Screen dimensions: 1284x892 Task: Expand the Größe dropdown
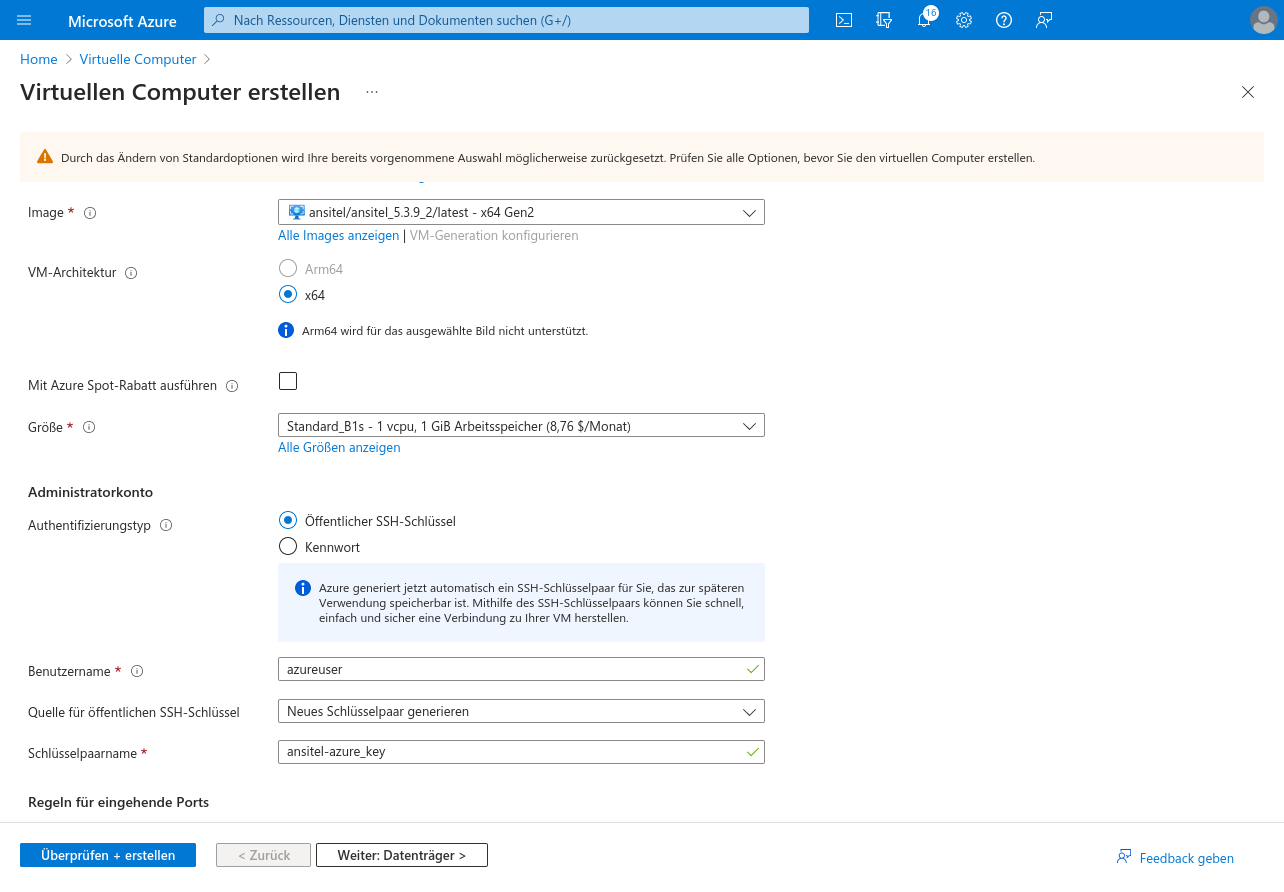tap(521, 426)
